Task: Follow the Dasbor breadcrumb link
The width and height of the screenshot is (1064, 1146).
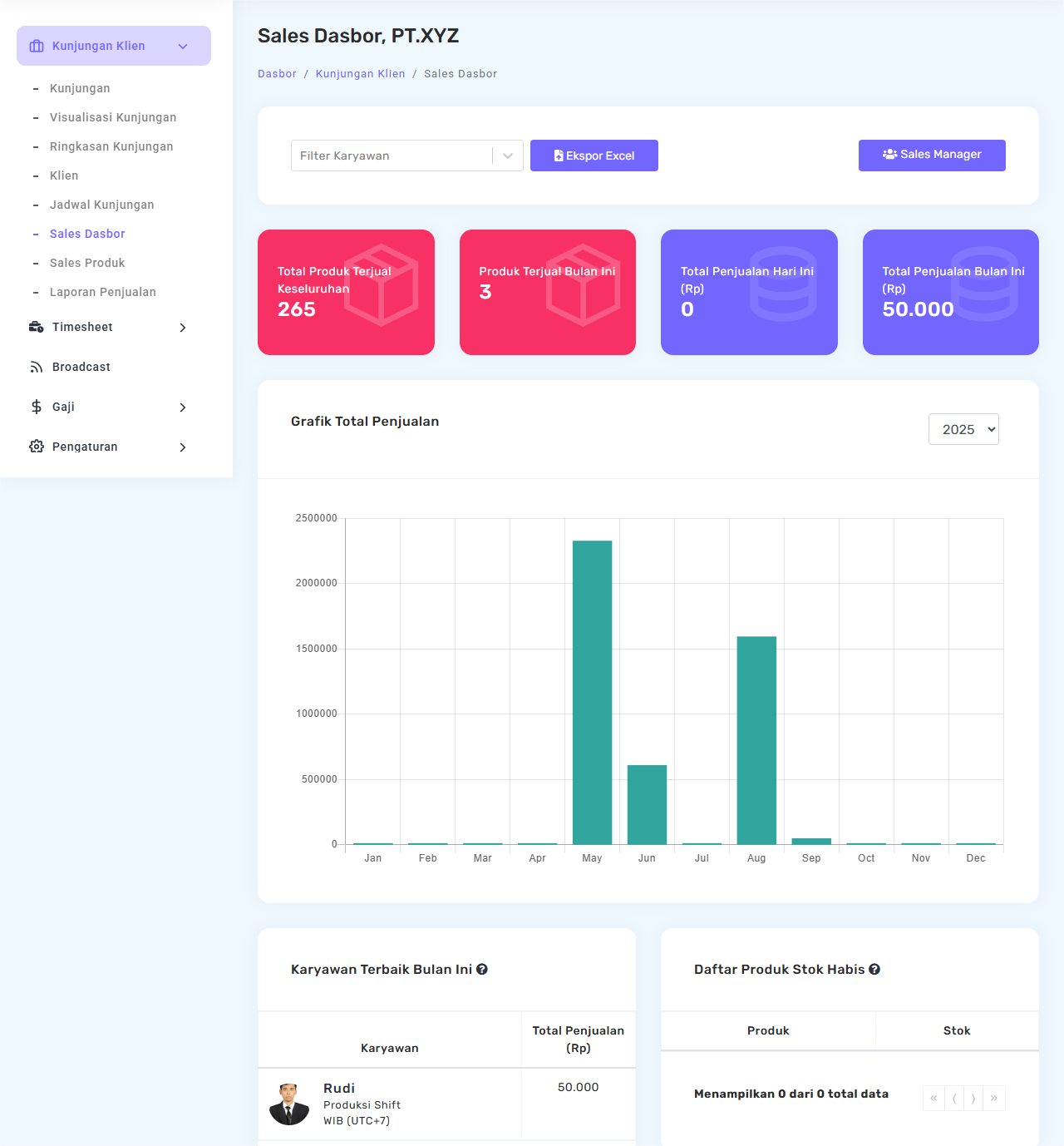Action: 277,74
